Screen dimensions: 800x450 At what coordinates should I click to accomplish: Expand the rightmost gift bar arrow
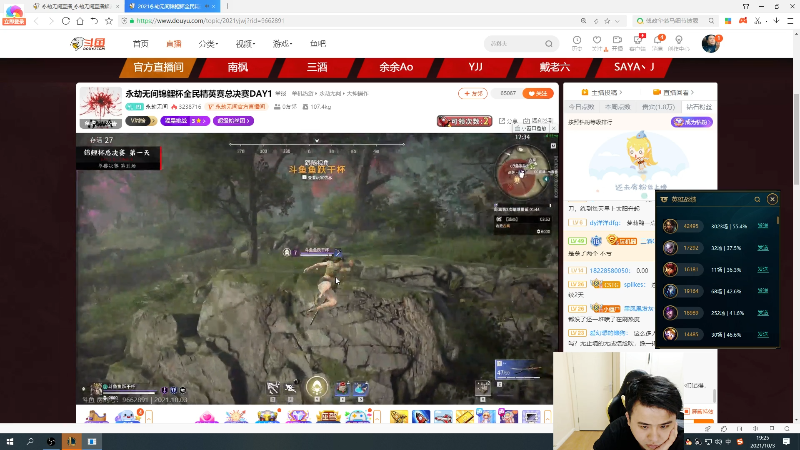[x=547, y=417]
